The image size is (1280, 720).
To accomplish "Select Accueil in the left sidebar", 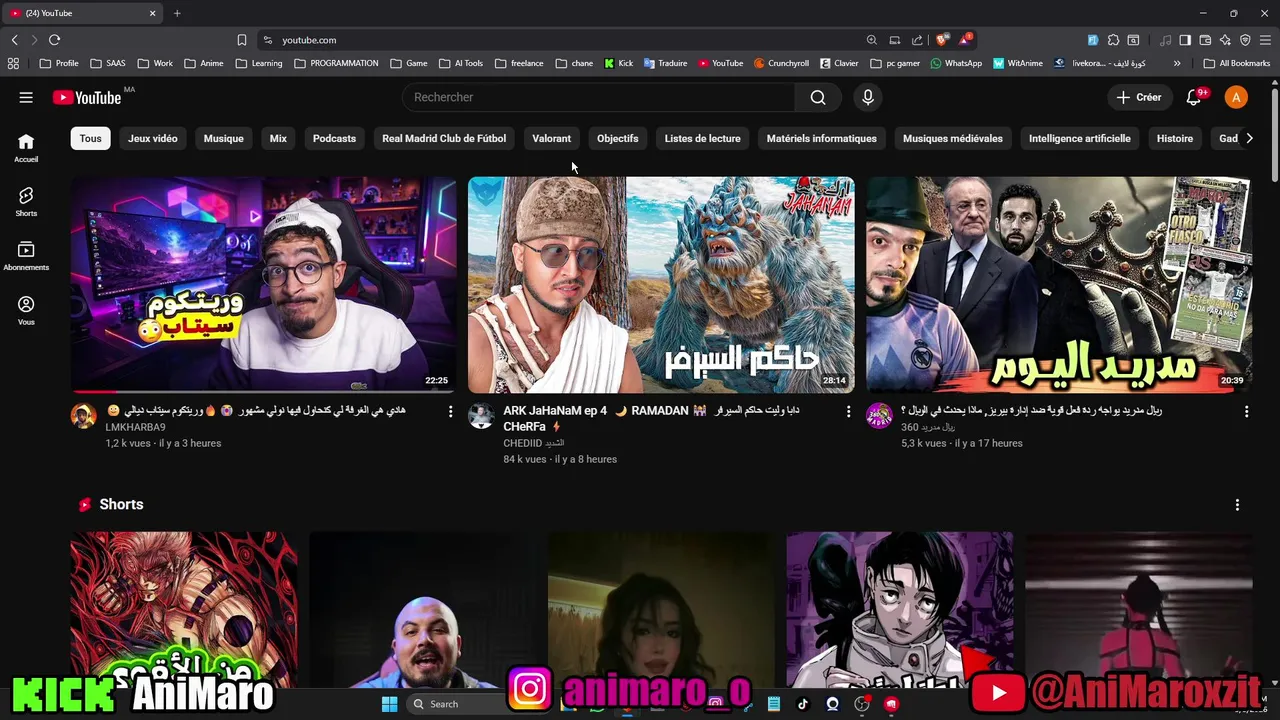I will pyautogui.click(x=26, y=147).
